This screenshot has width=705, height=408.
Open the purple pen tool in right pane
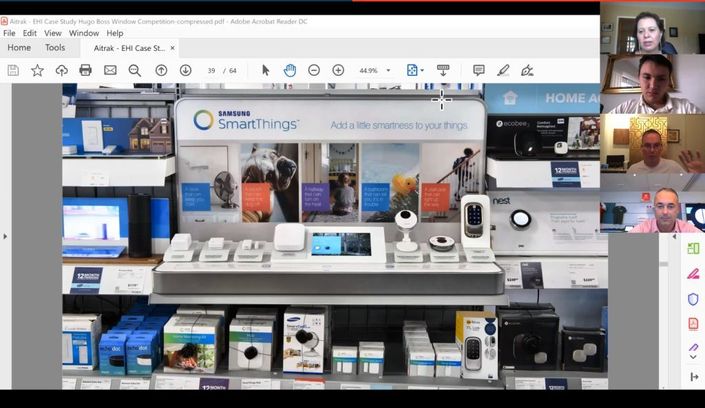pyautogui.click(x=693, y=347)
